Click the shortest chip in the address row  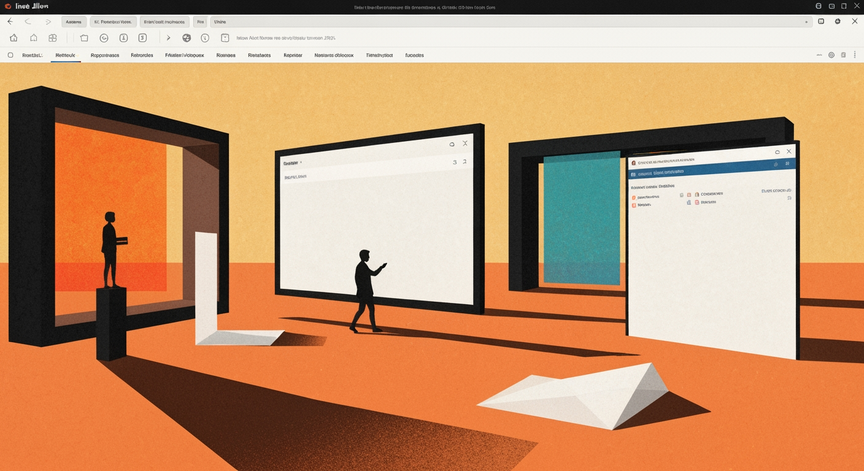[201, 22]
